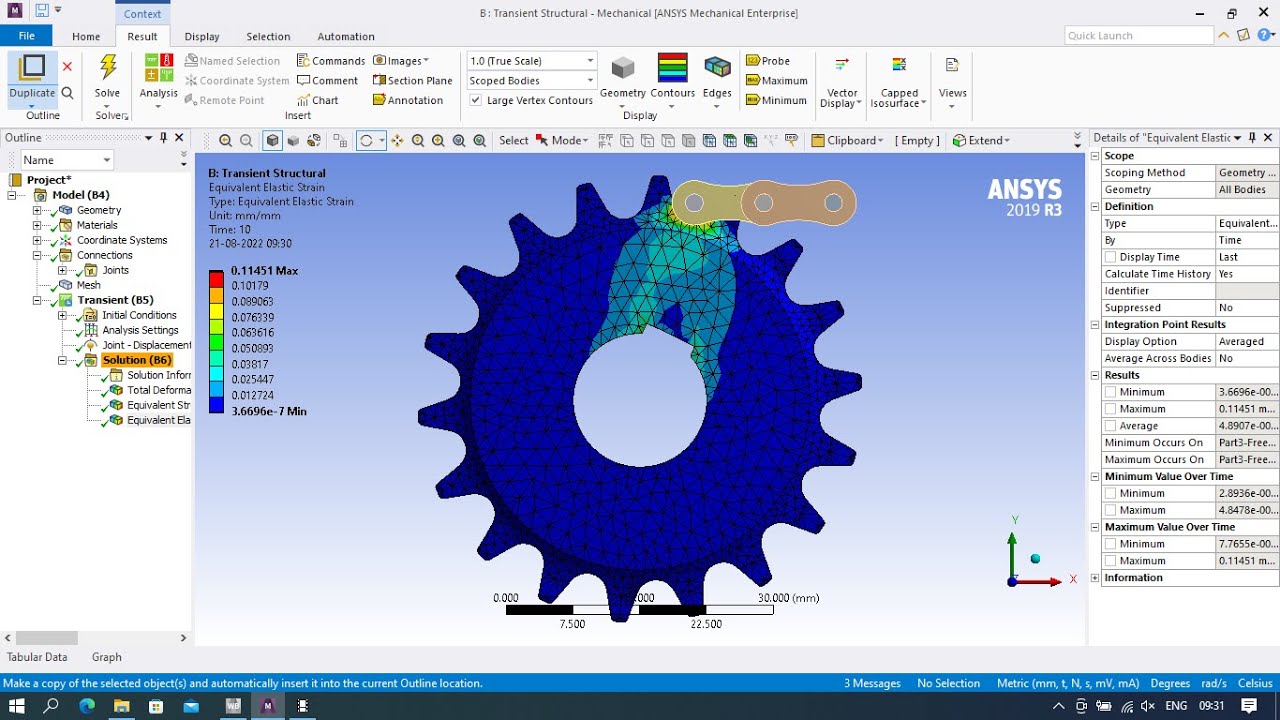Open the File tab
This screenshot has height=720, width=1280.
[26, 36]
